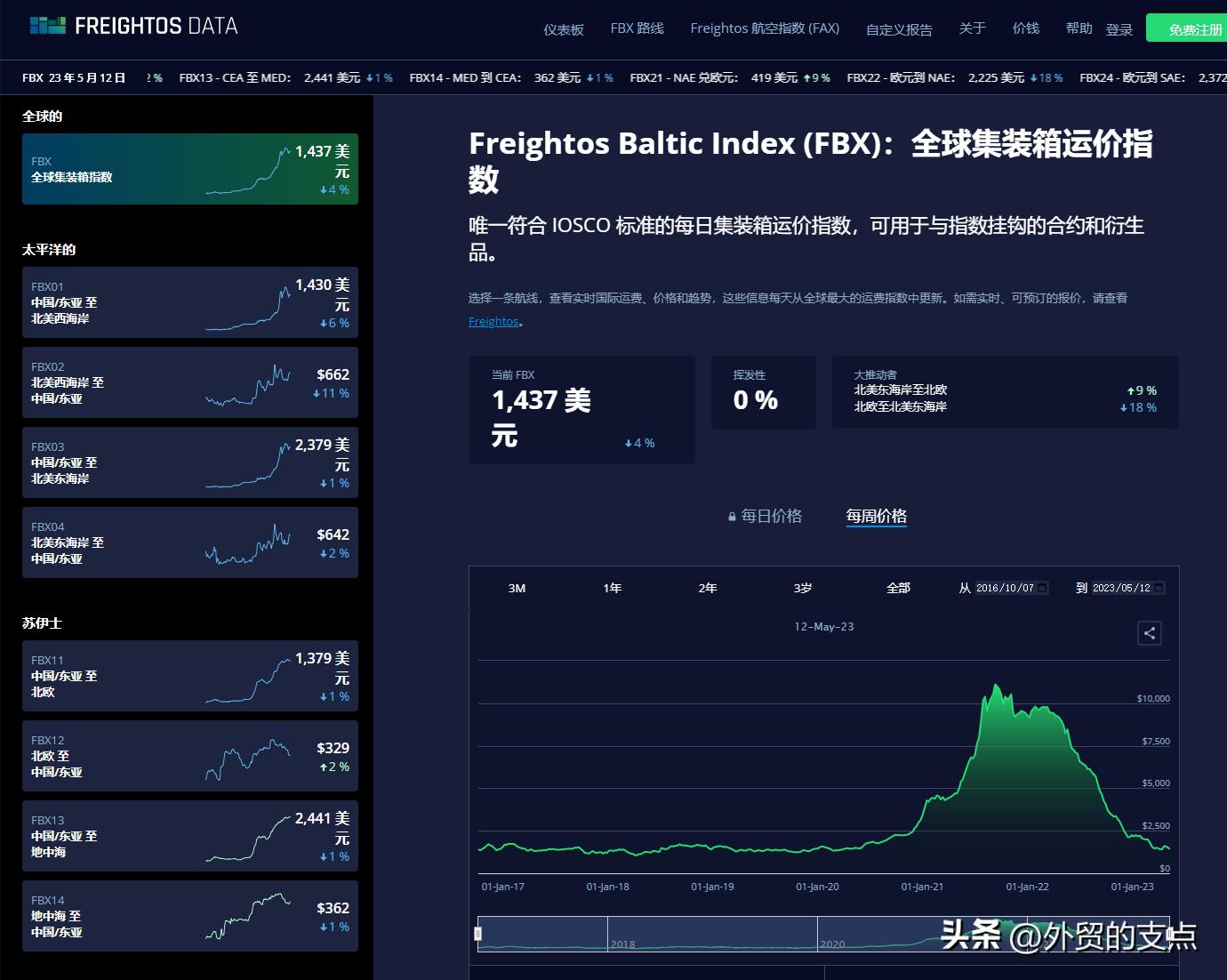Click the share icon on the chart
Viewport: 1227px width, 980px height.
coord(1149,633)
